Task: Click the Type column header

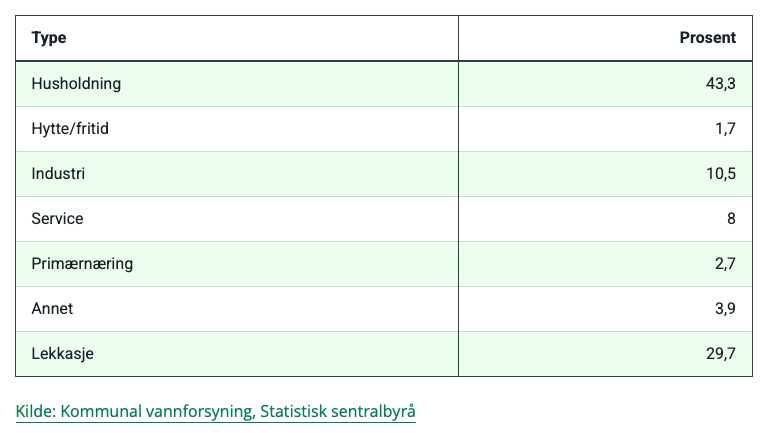Action: (49, 38)
